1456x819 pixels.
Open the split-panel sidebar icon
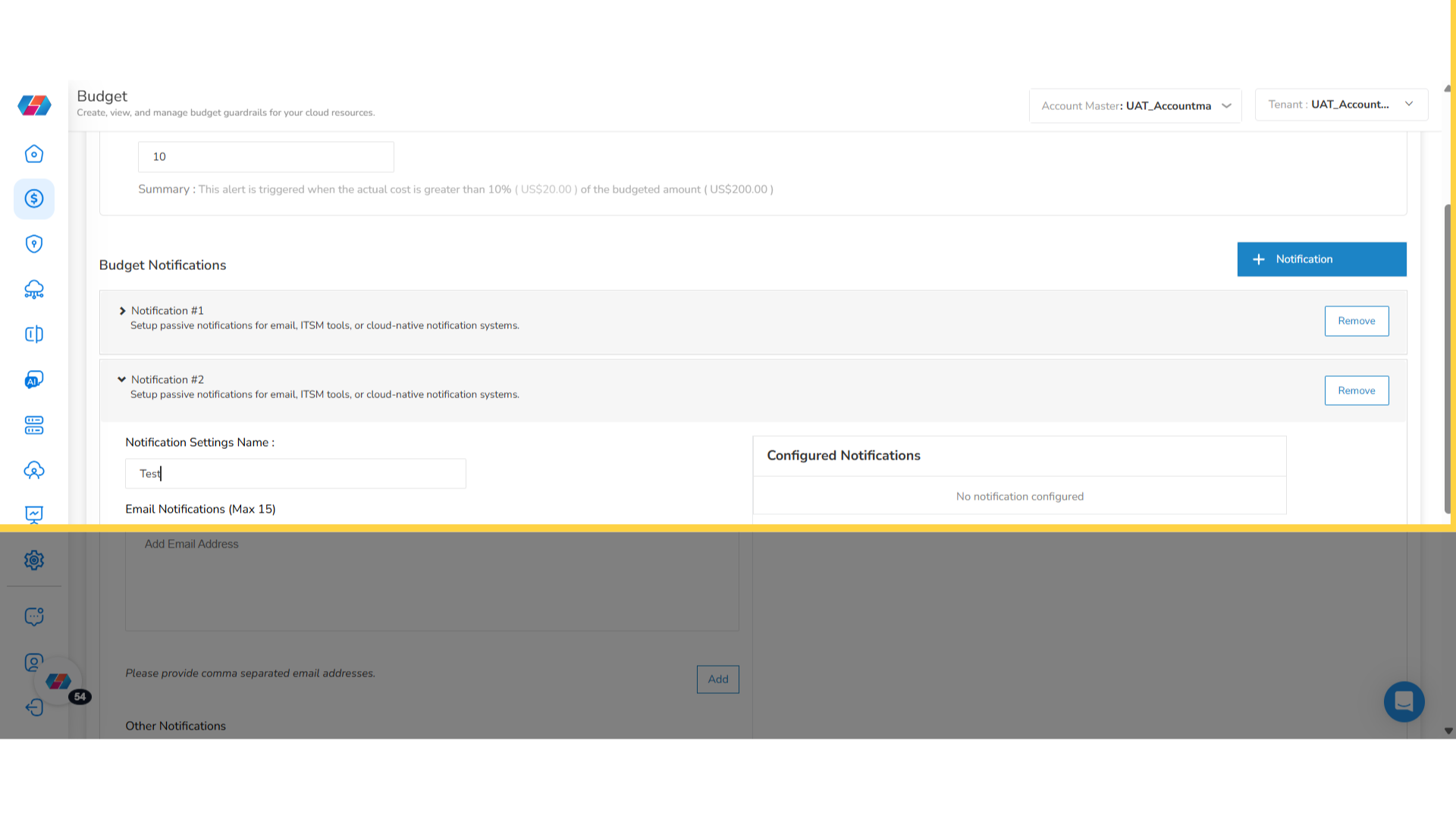[34, 334]
